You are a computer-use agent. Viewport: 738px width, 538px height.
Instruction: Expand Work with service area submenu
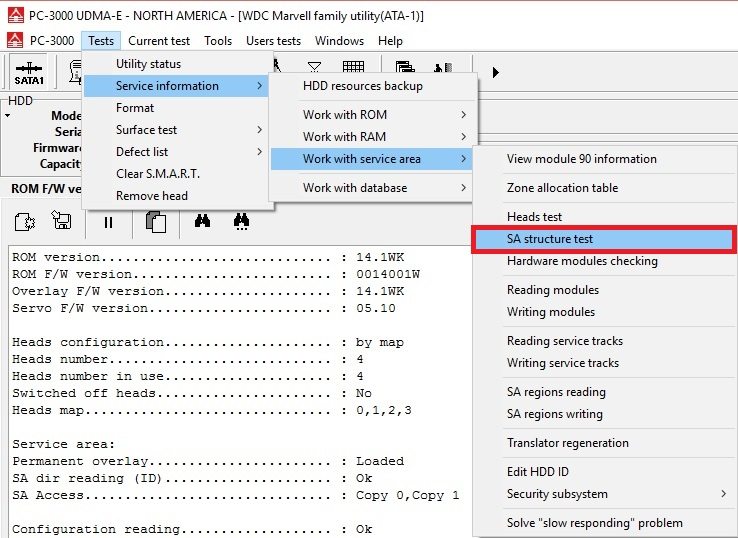click(x=371, y=159)
